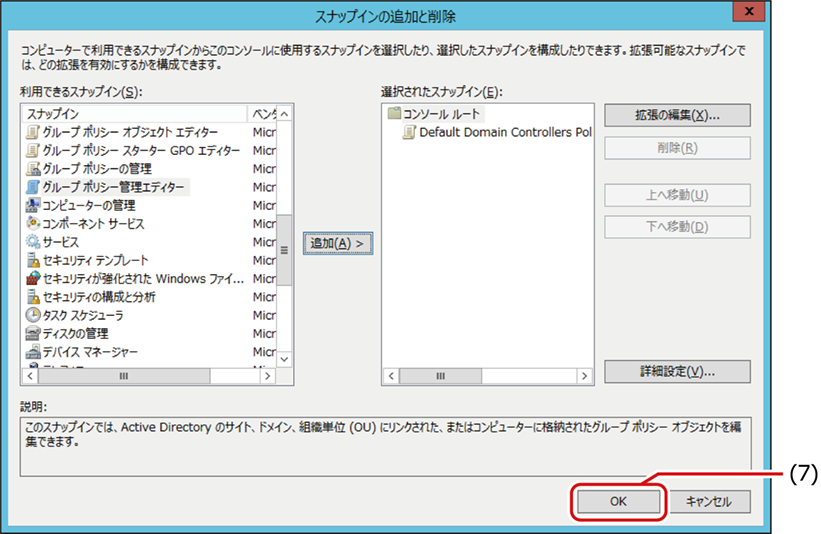Screen dimensions: 821x534
Task: Click the タスク スケジューラ clock icon
Action: pos(32,315)
